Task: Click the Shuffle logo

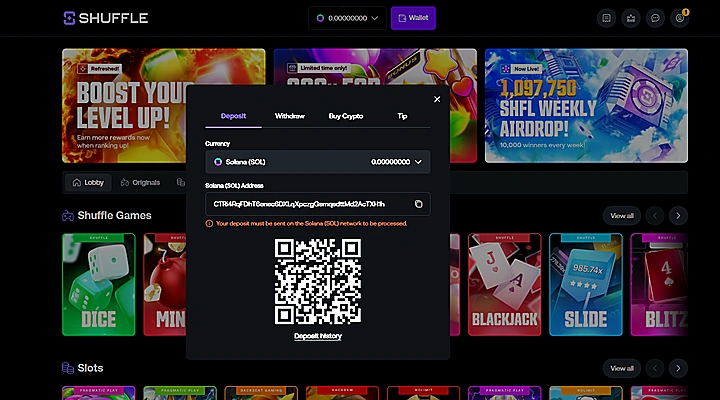Action: point(106,18)
